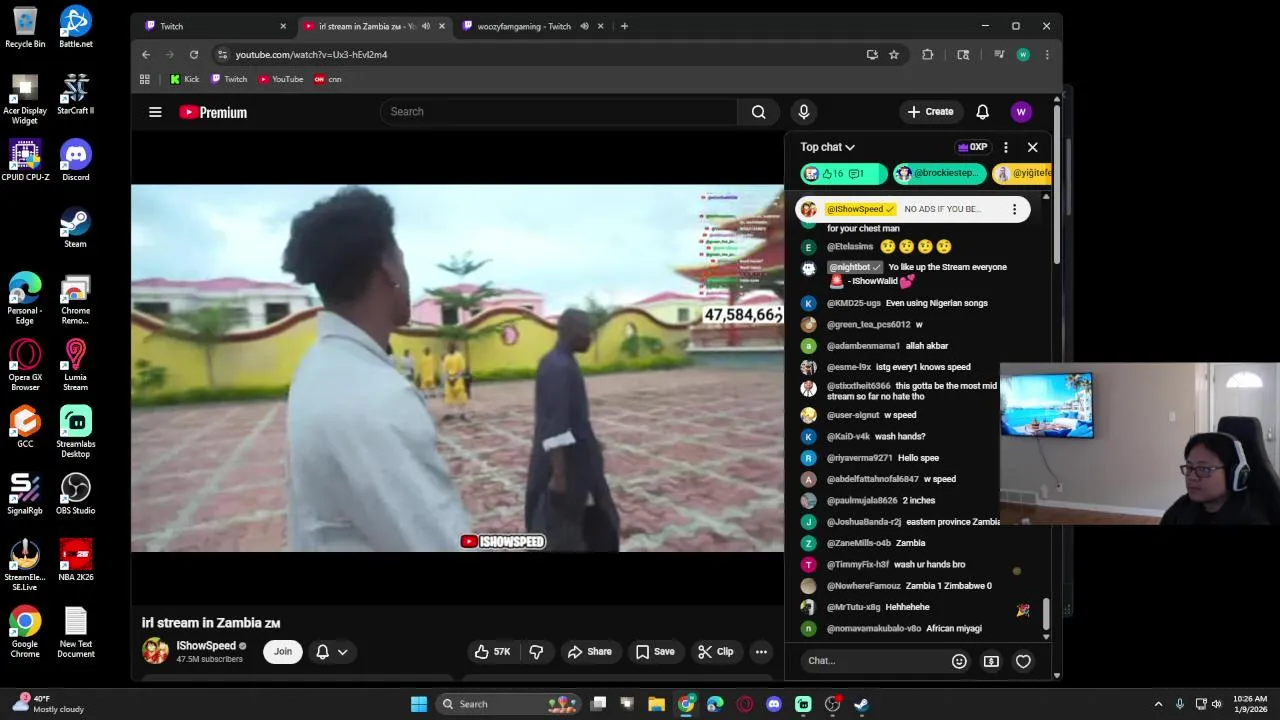This screenshot has height=720, width=1280.
Task: Show hidden system tray icons
Action: coord(1158,704)
